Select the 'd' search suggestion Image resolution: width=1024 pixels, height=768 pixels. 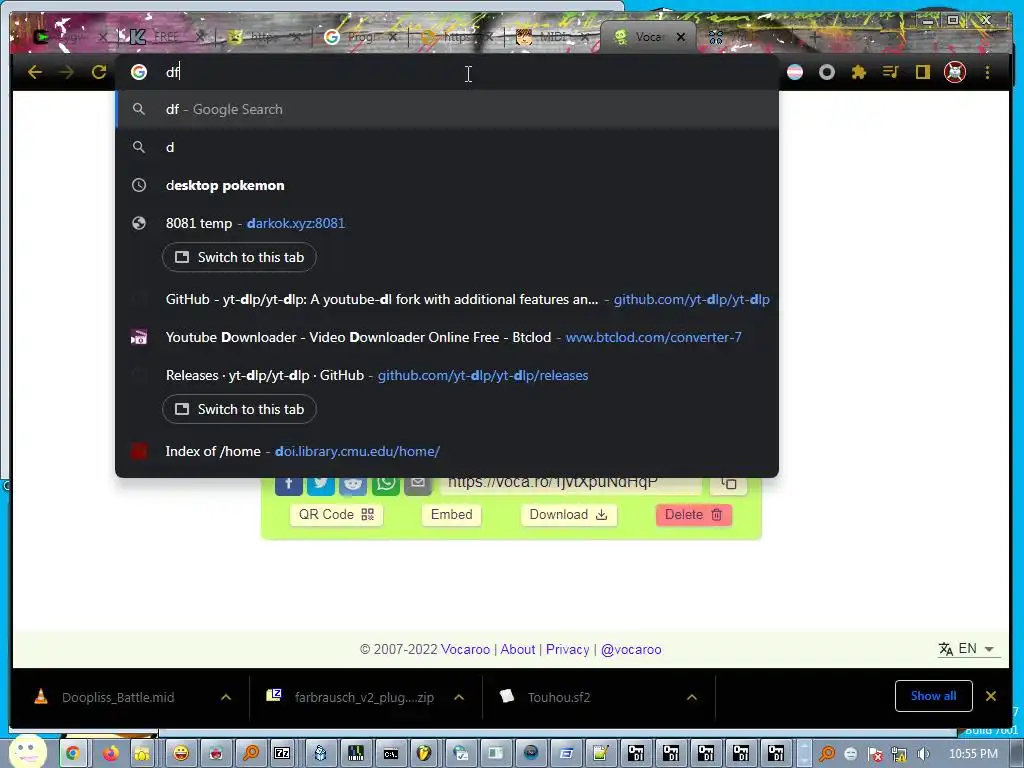click(x=447, y=147)
